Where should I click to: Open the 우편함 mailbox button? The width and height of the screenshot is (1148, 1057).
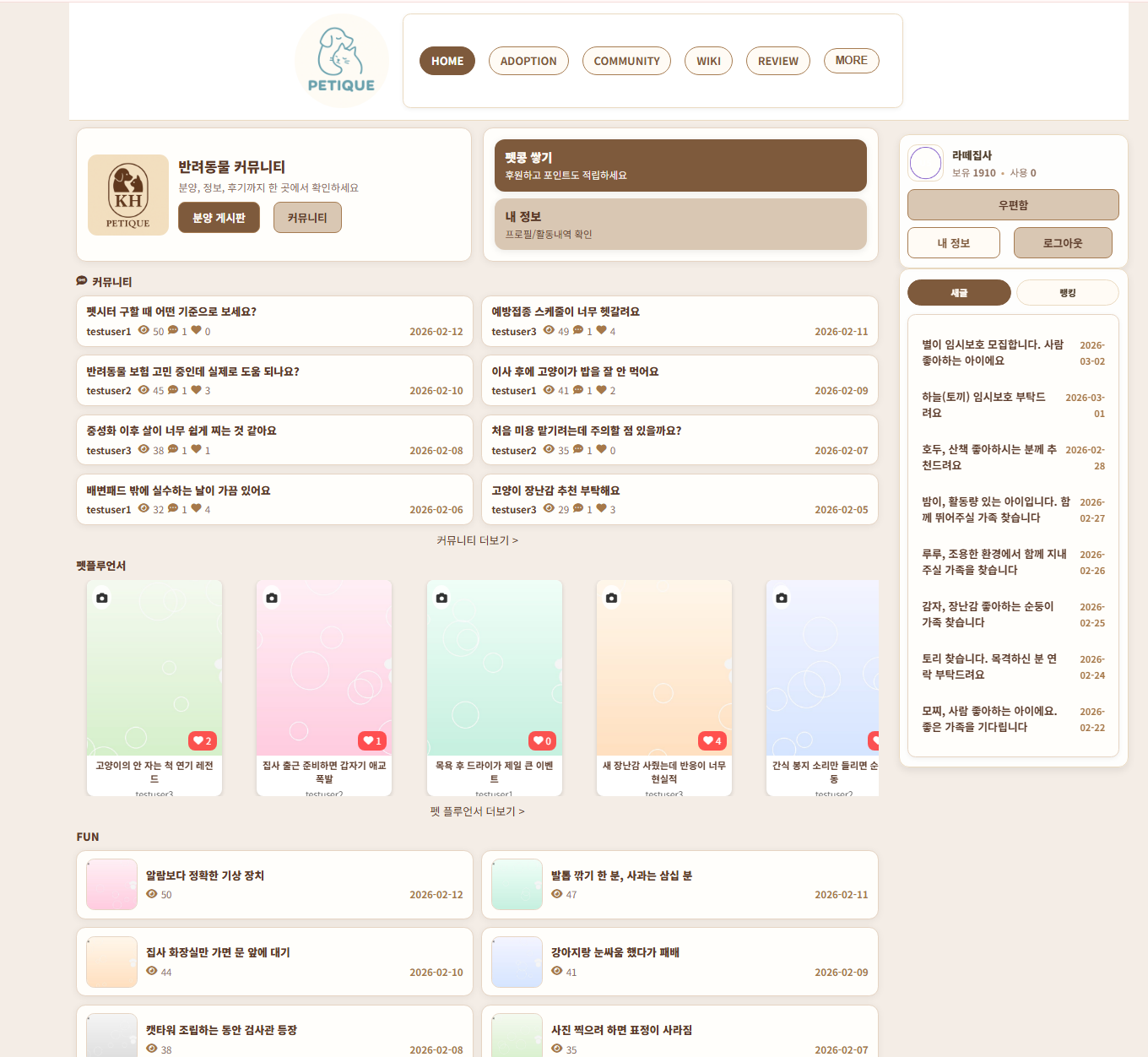[x=1013, y=205]
